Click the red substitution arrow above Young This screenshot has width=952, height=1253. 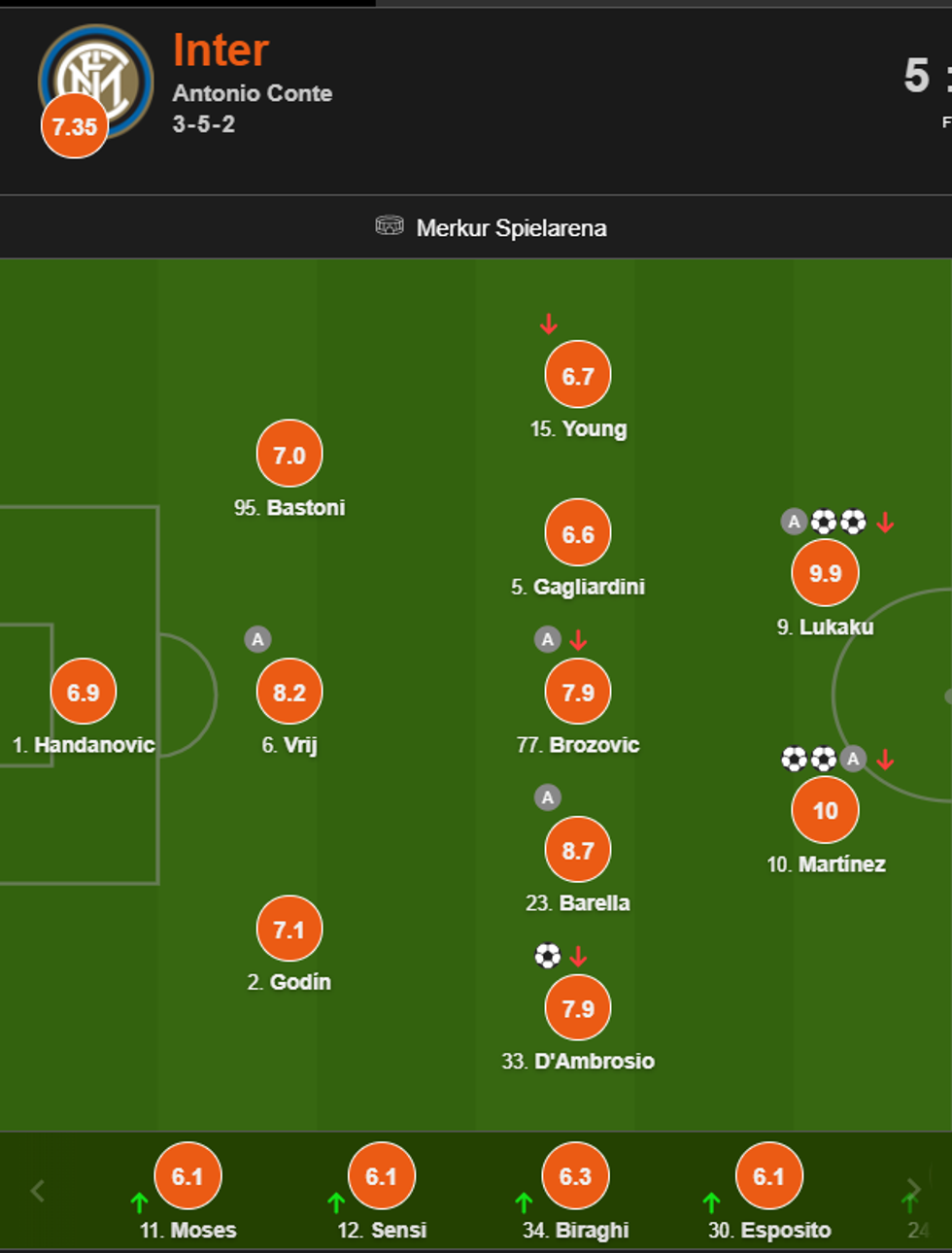[549, 324]
